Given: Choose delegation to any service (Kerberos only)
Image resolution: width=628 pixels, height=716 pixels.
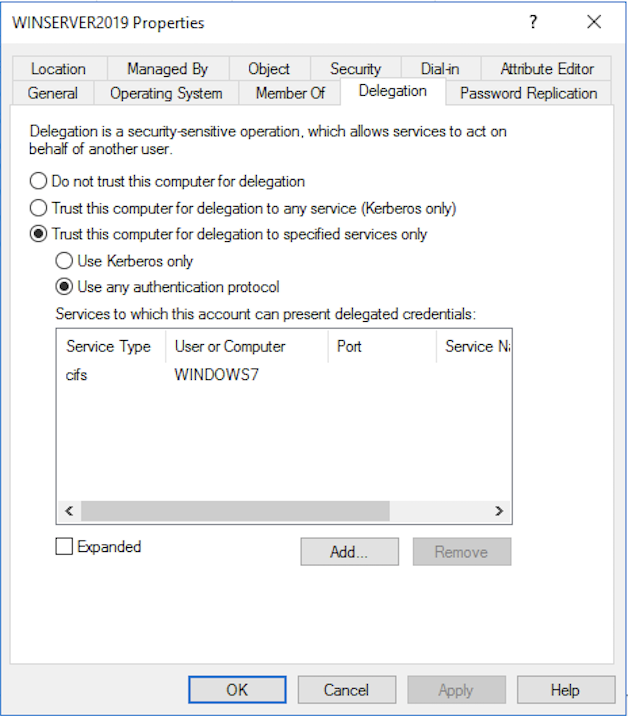Looking at the screenshot, I should pyautogui.click(x=243, y=208).
